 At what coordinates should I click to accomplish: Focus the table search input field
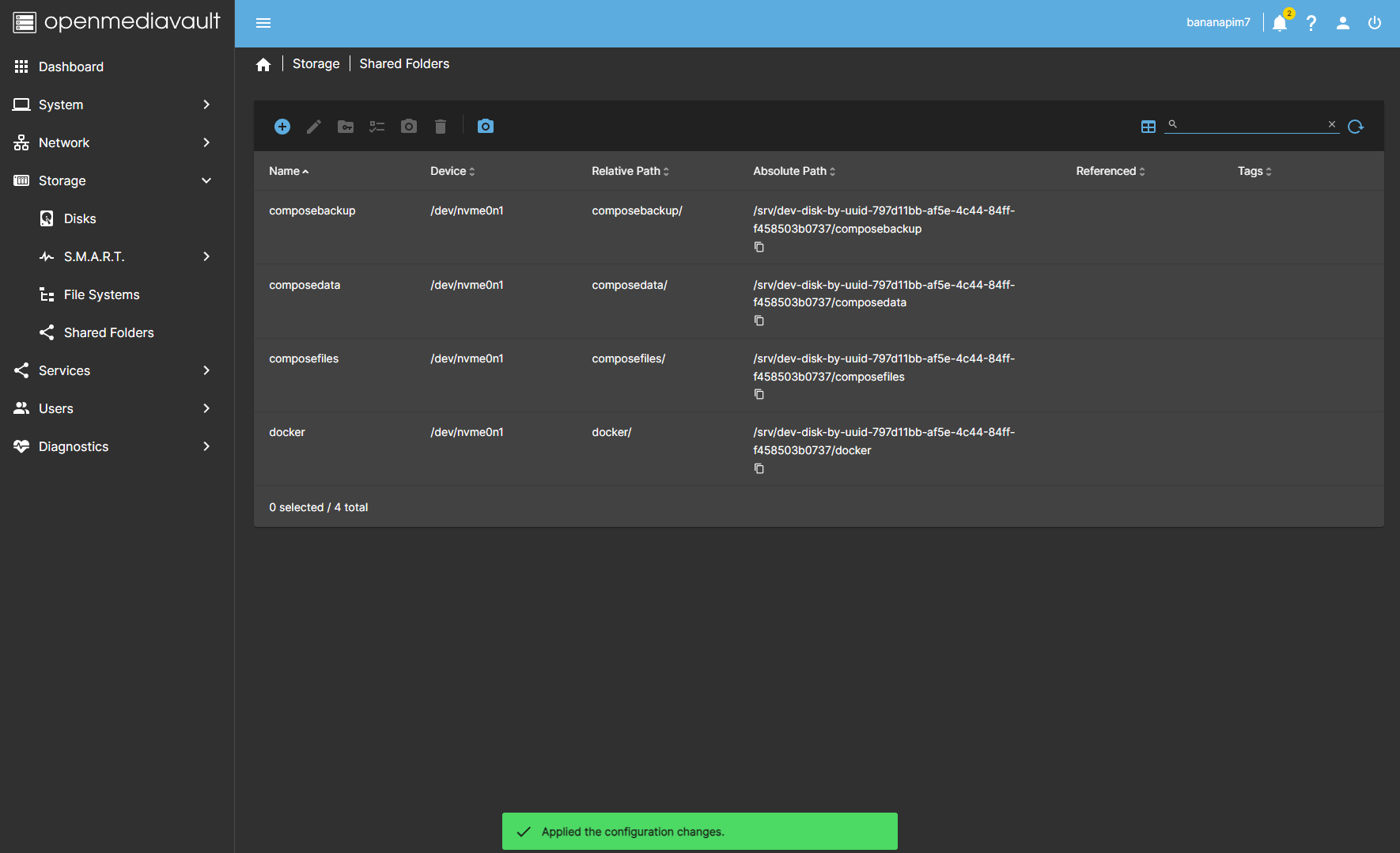click(1252, 124)
